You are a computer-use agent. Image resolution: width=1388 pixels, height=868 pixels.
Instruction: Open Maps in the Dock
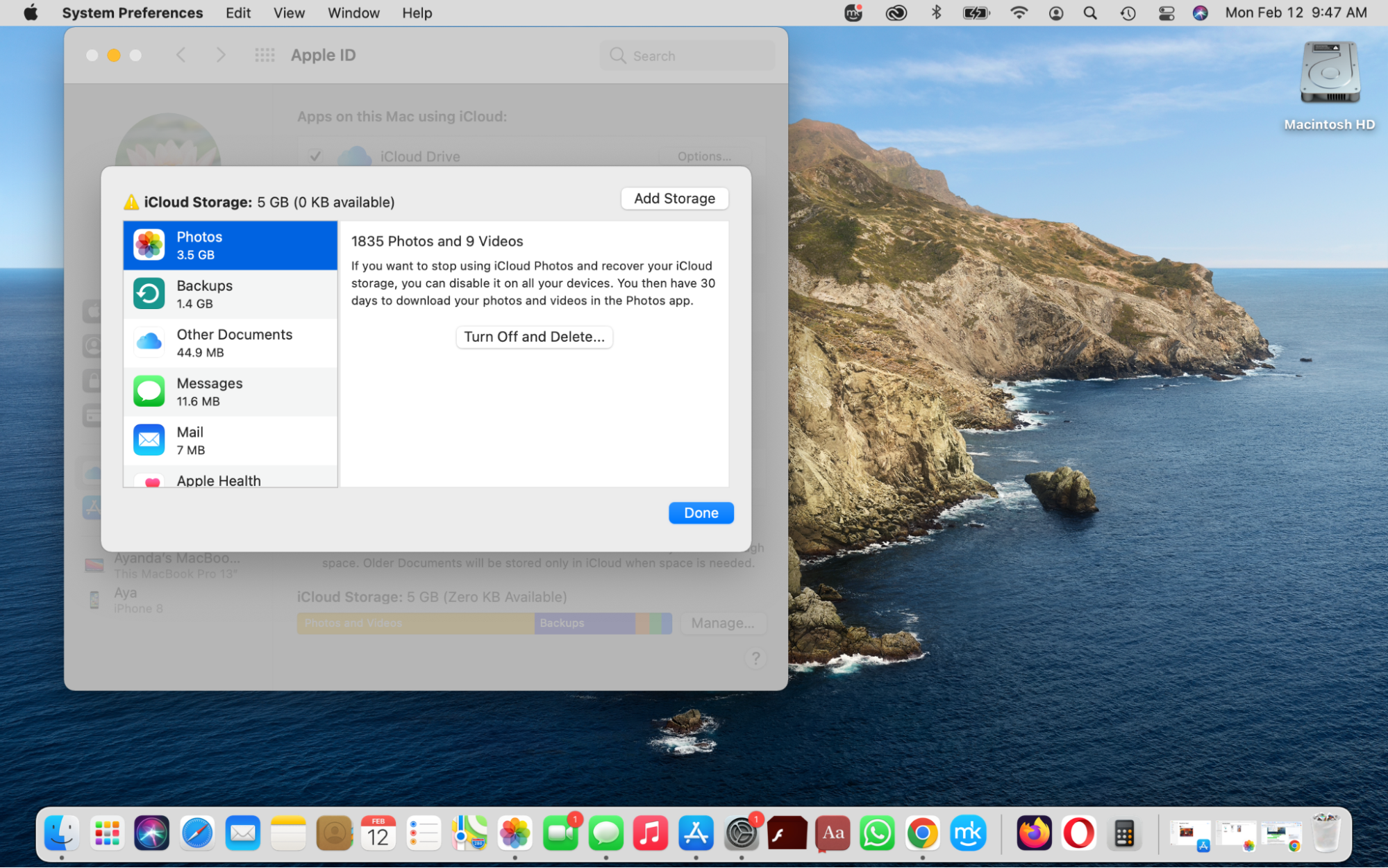click(469, 833)
